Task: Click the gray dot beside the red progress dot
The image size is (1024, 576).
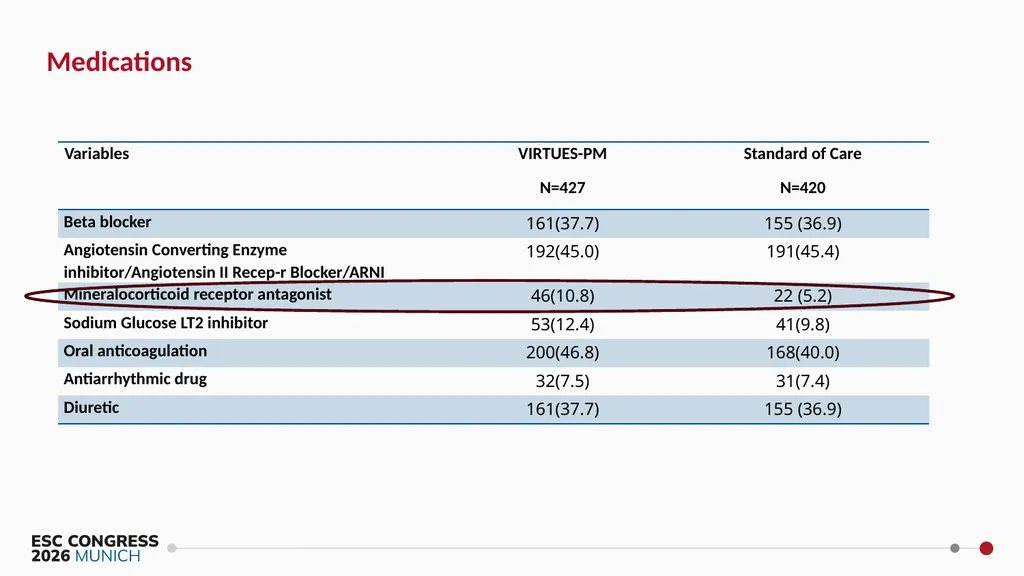Action: tap(955, 549)
